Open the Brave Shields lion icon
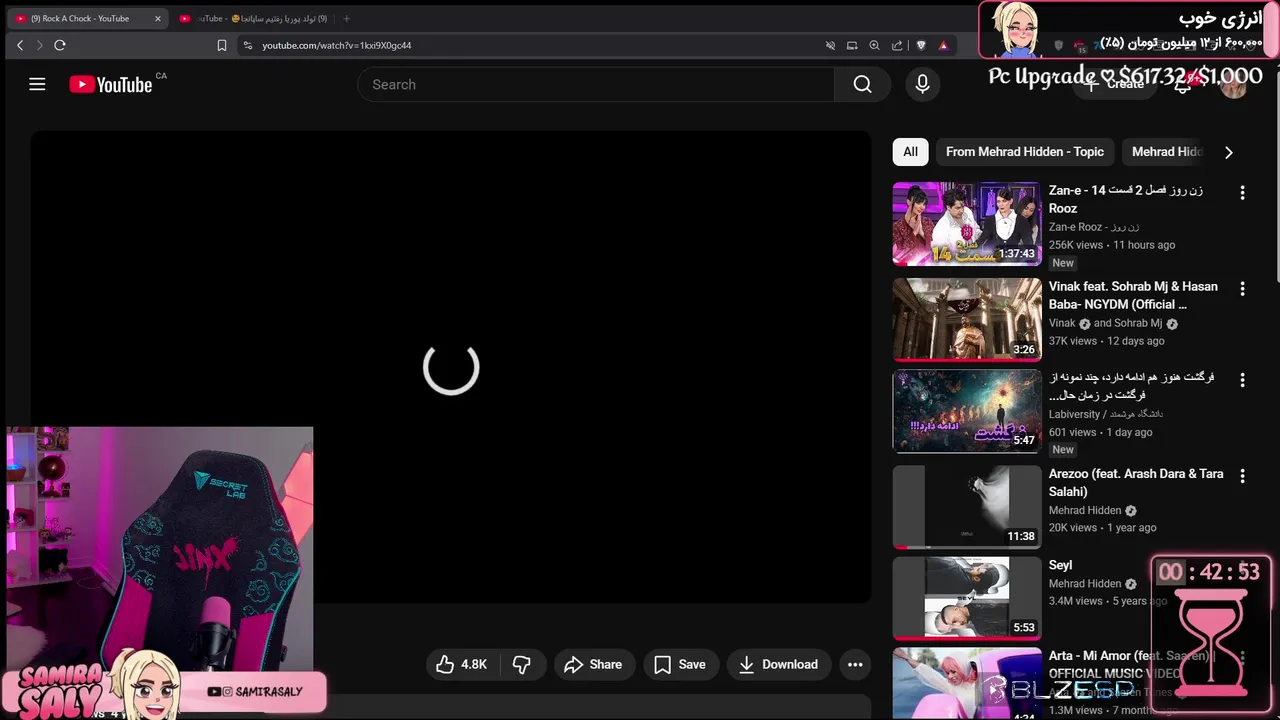Screen dimensions: 1280x720 coord(921,45)
